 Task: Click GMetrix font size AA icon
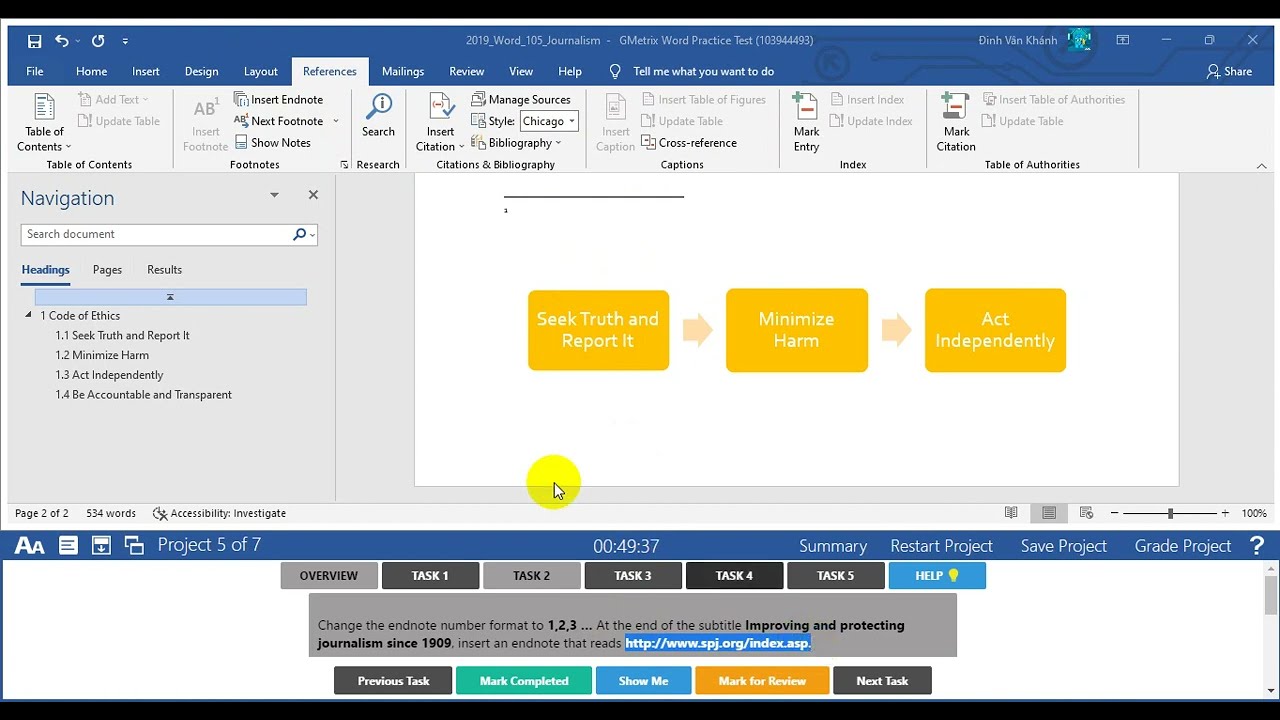[x=30, y=546]
